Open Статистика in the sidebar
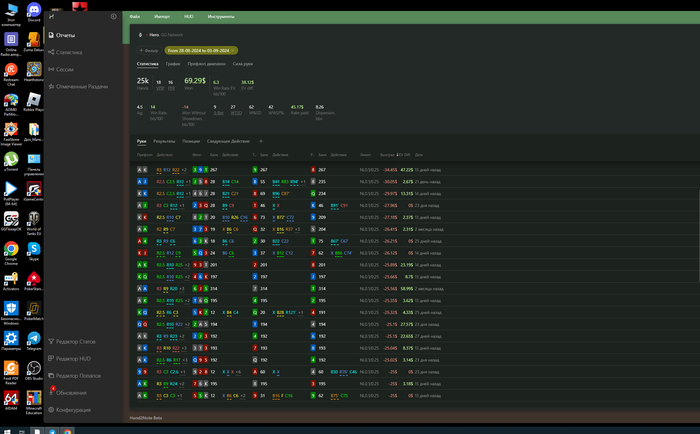This screenshot has width=700, height=434. pos(69,52)
